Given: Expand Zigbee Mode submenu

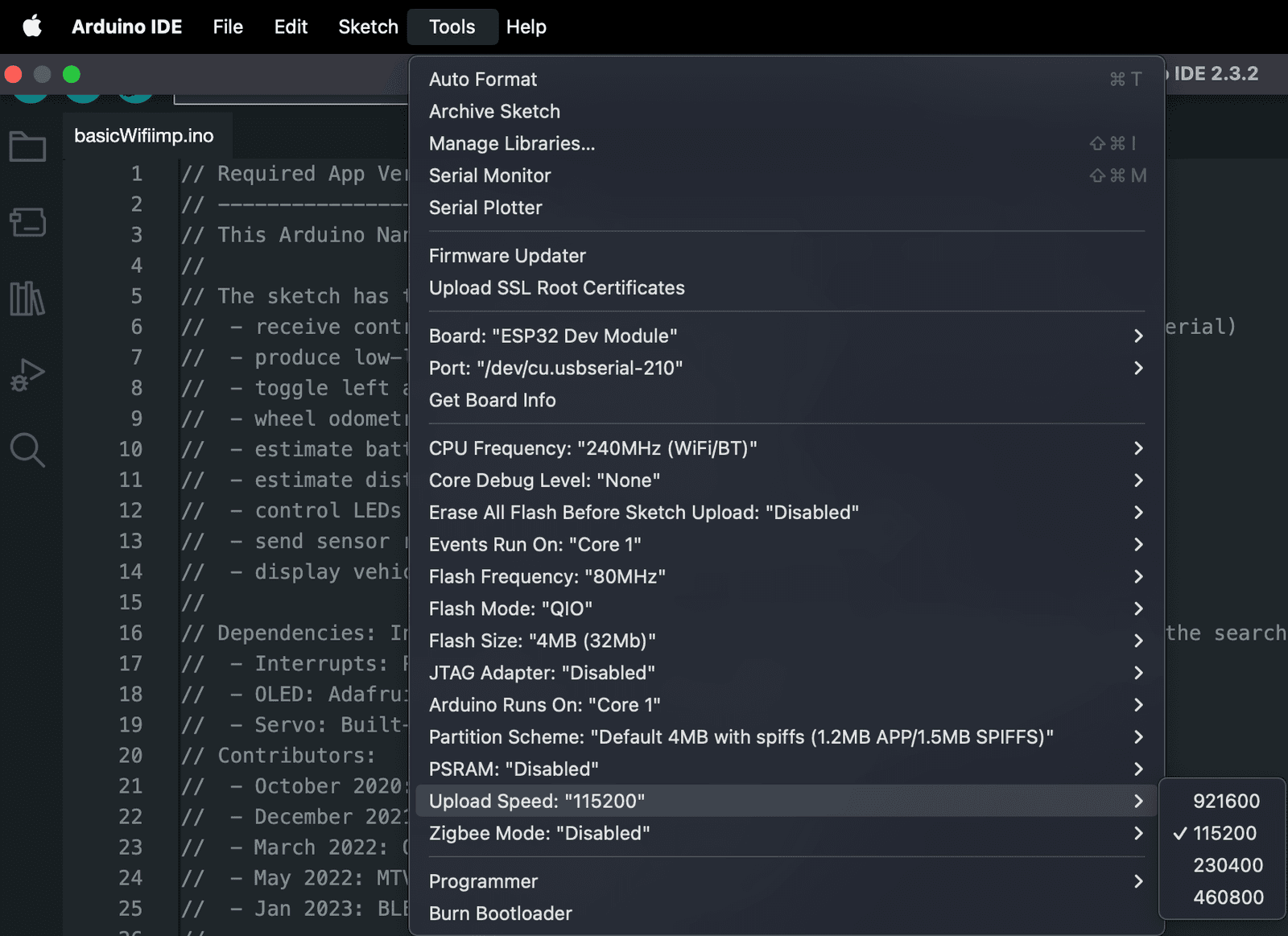Looking at the screenshot, I should (x=786, y=833).
